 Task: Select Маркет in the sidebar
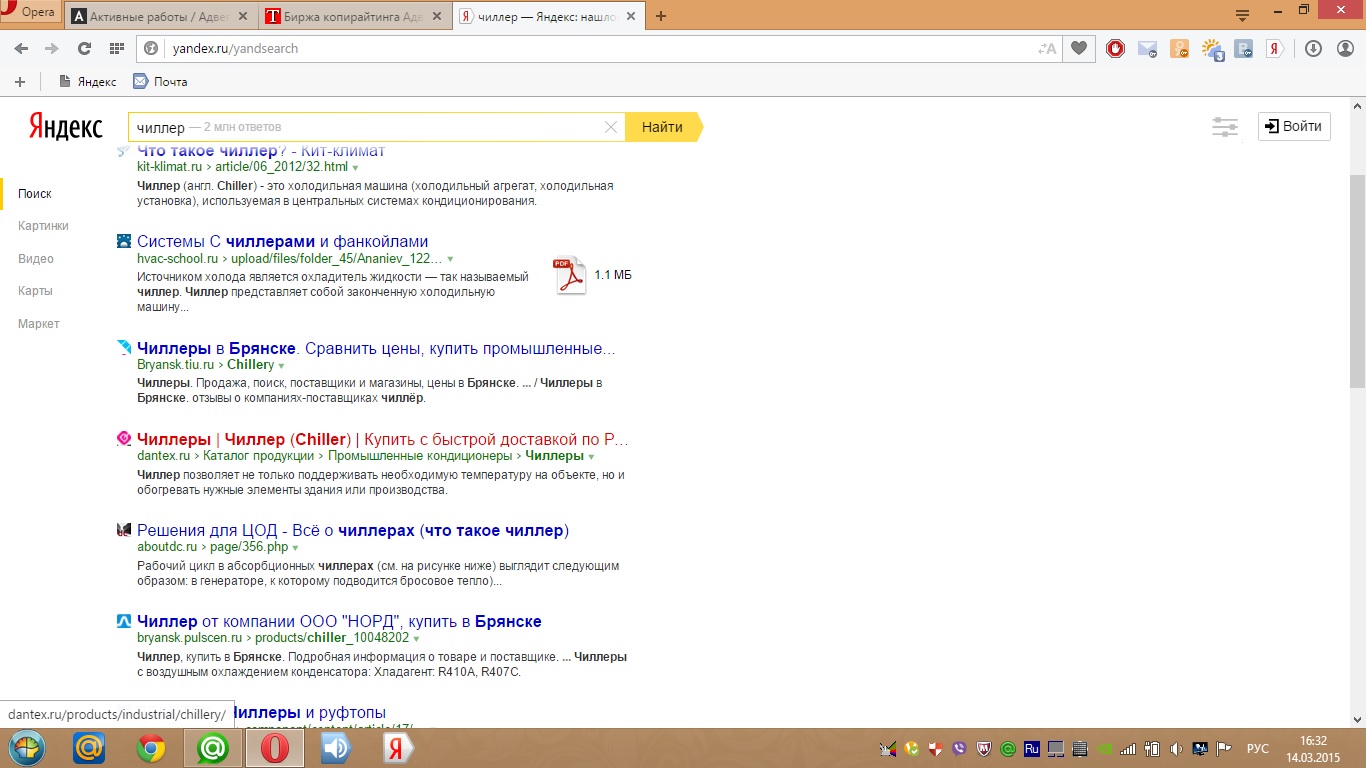point(39,324)
